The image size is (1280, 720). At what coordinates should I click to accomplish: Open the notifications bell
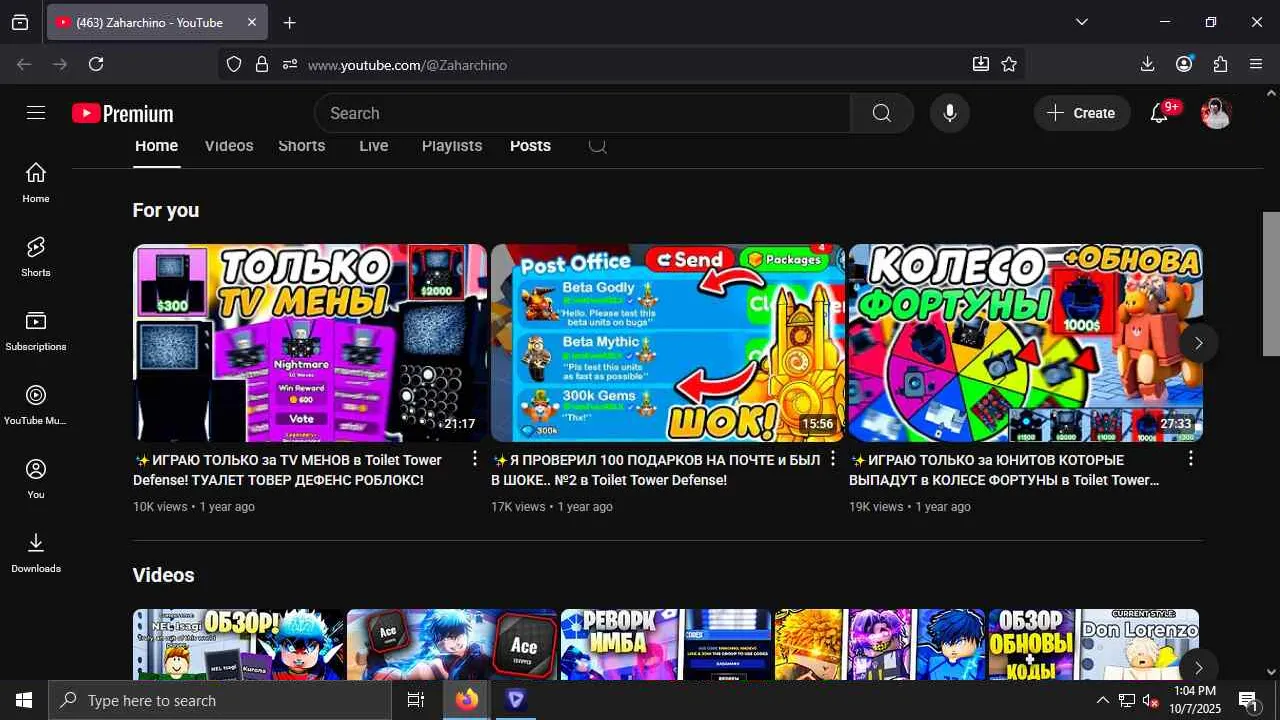click(x=1160, y=113)
